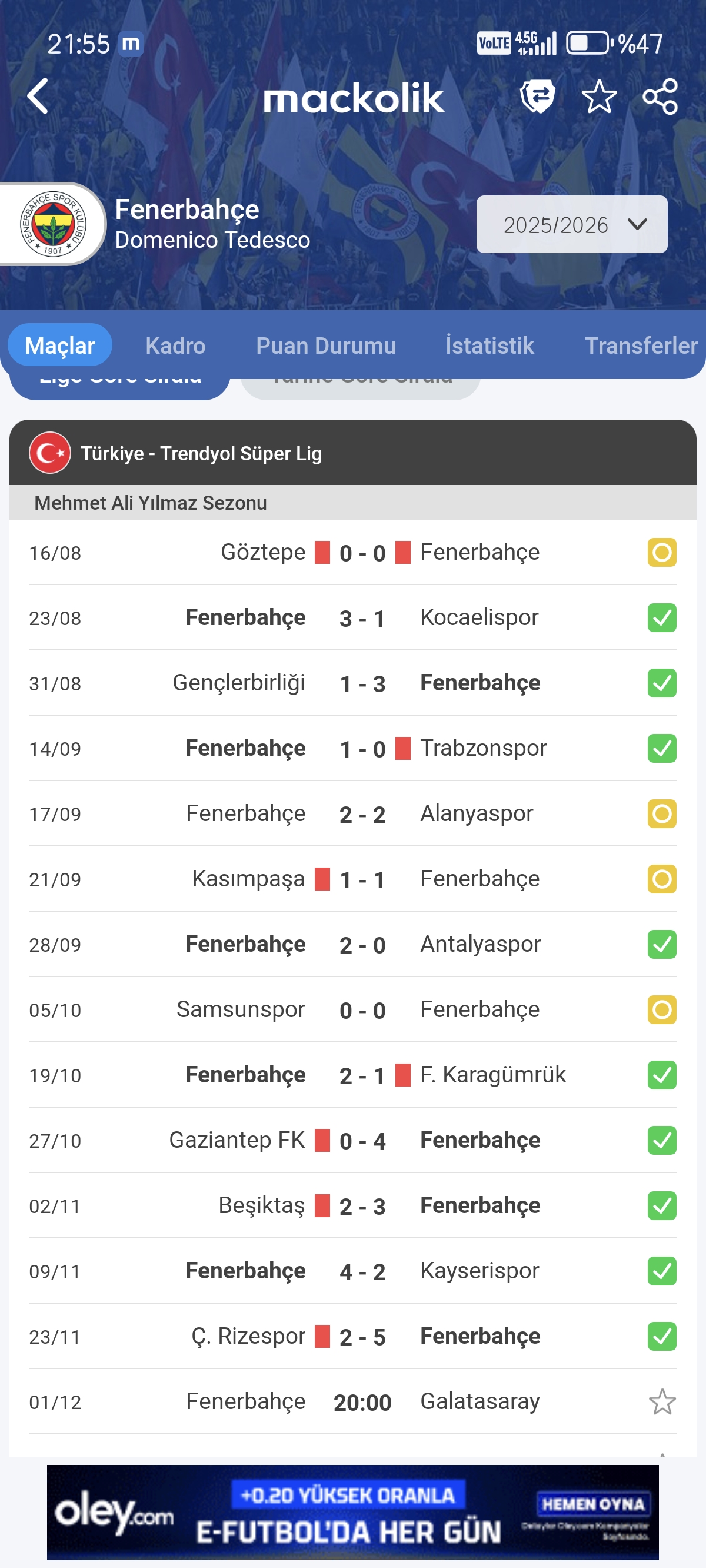Open the Beşiktaş 2 - 3 Fenerbahçe match

pos(362,1206)
